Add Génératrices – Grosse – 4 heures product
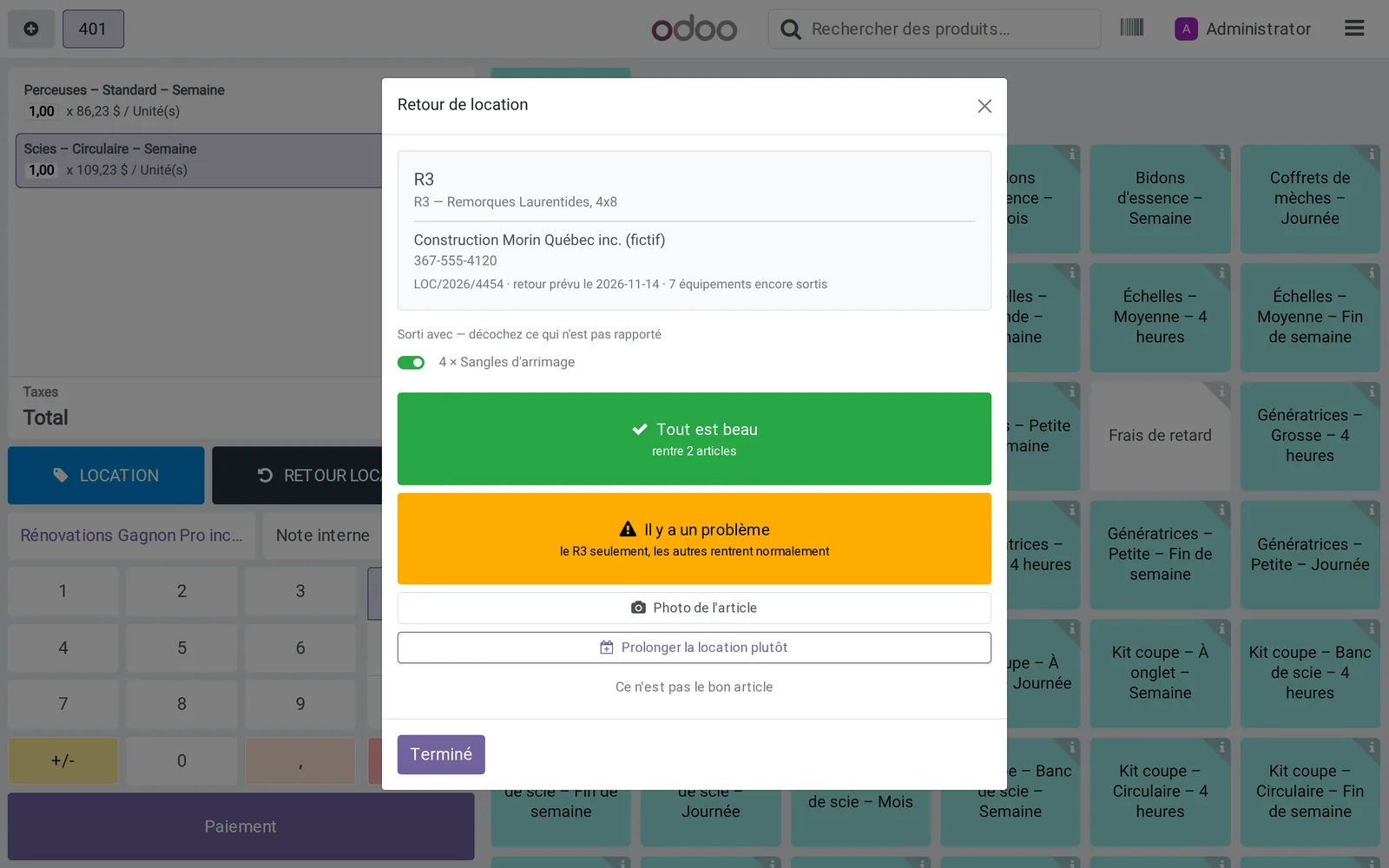1389x868 pixels. tap(1310, 436)
